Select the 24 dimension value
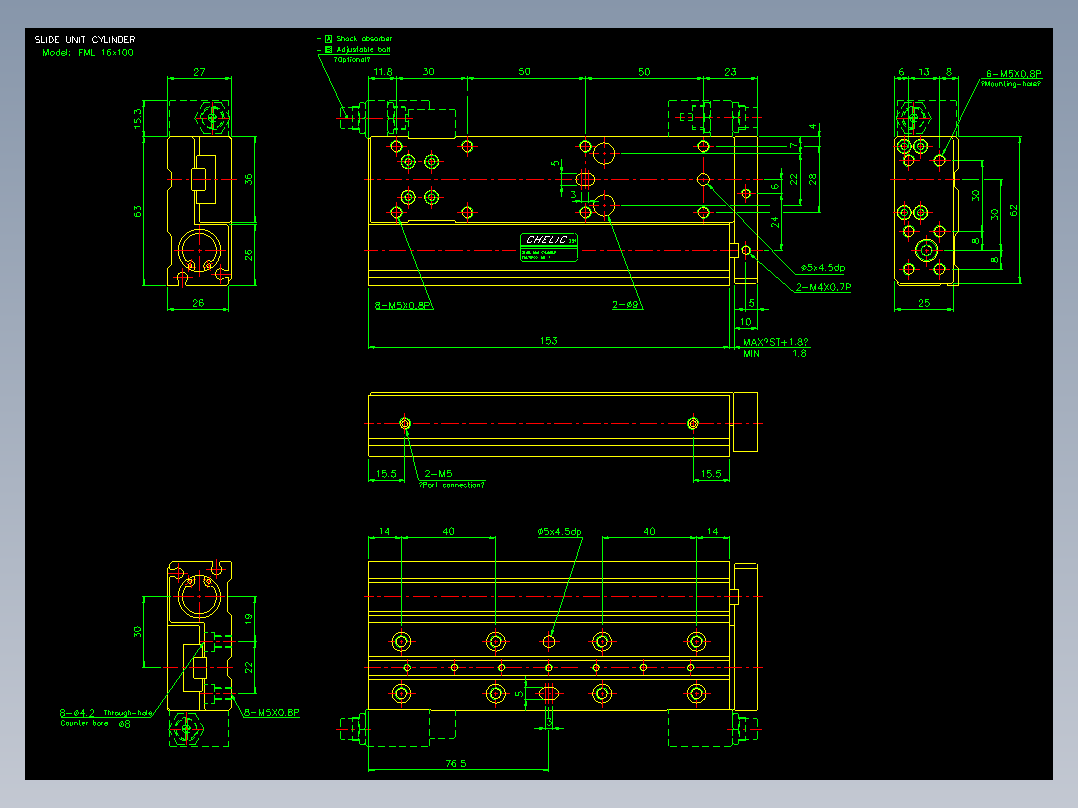Screen dimensions: 1078x808 pyautogui.click(x=775, y=222)
